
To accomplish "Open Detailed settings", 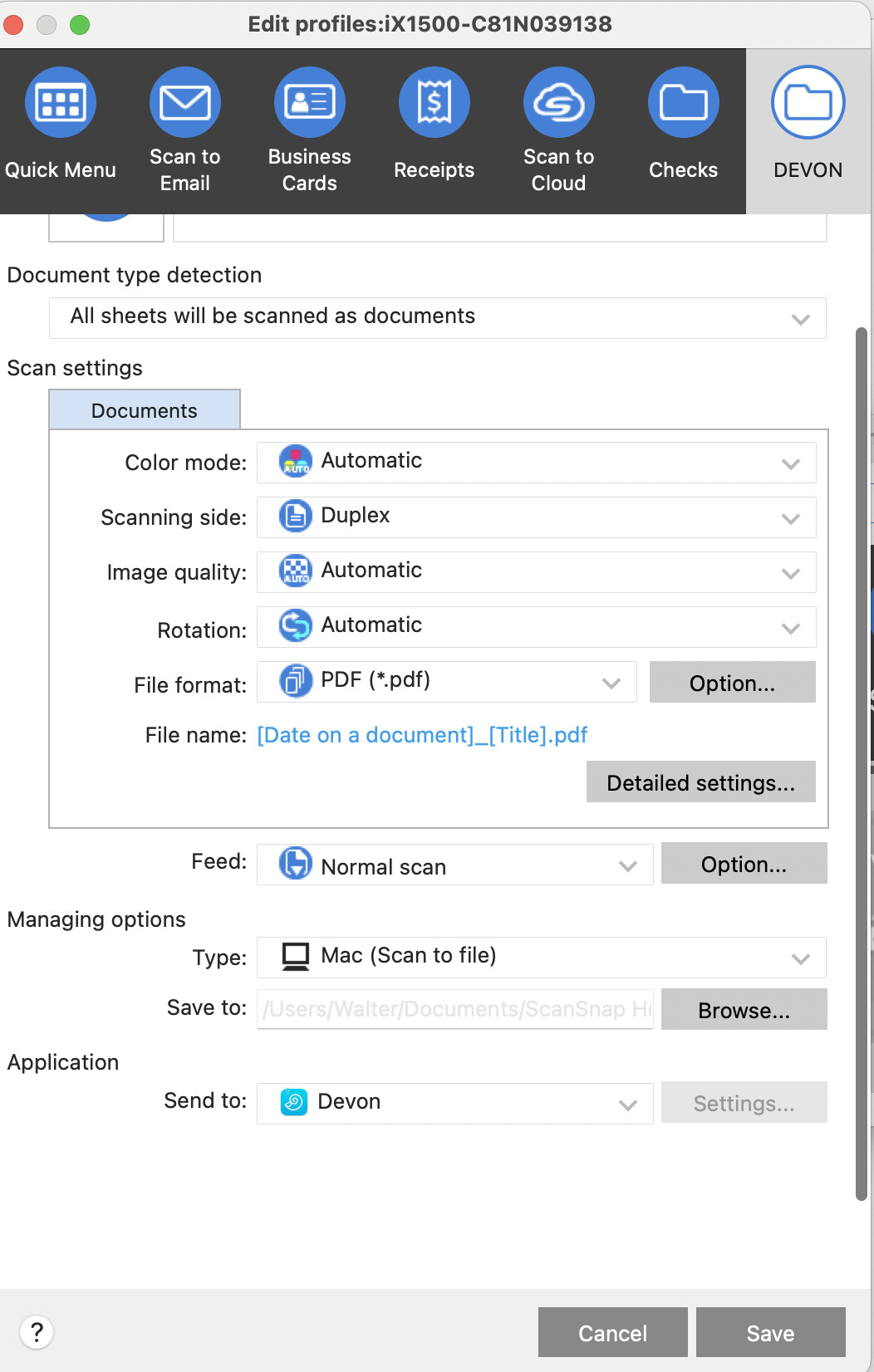I will (701, 782).
